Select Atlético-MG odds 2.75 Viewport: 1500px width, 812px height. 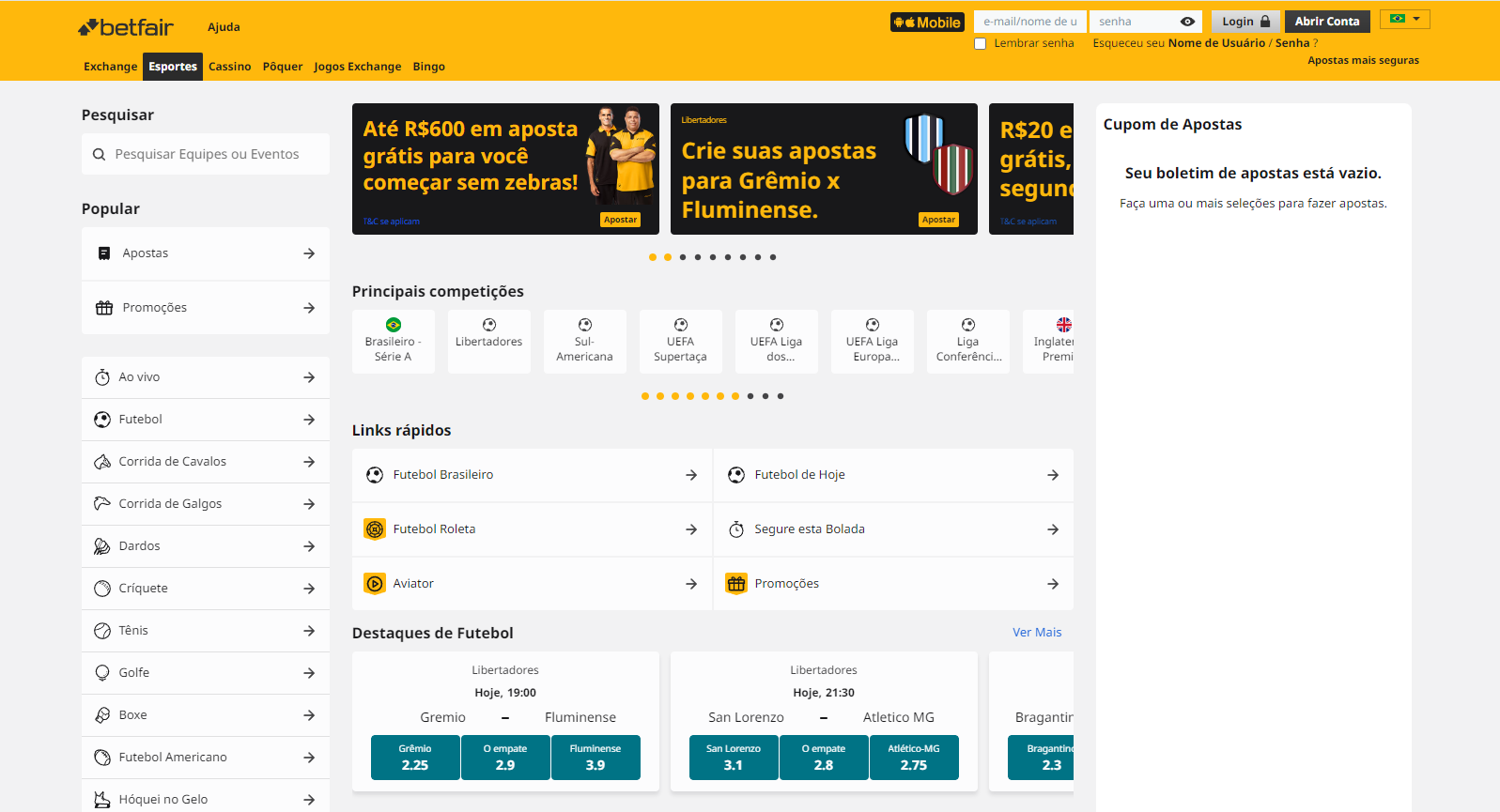(x=914, y=758)
